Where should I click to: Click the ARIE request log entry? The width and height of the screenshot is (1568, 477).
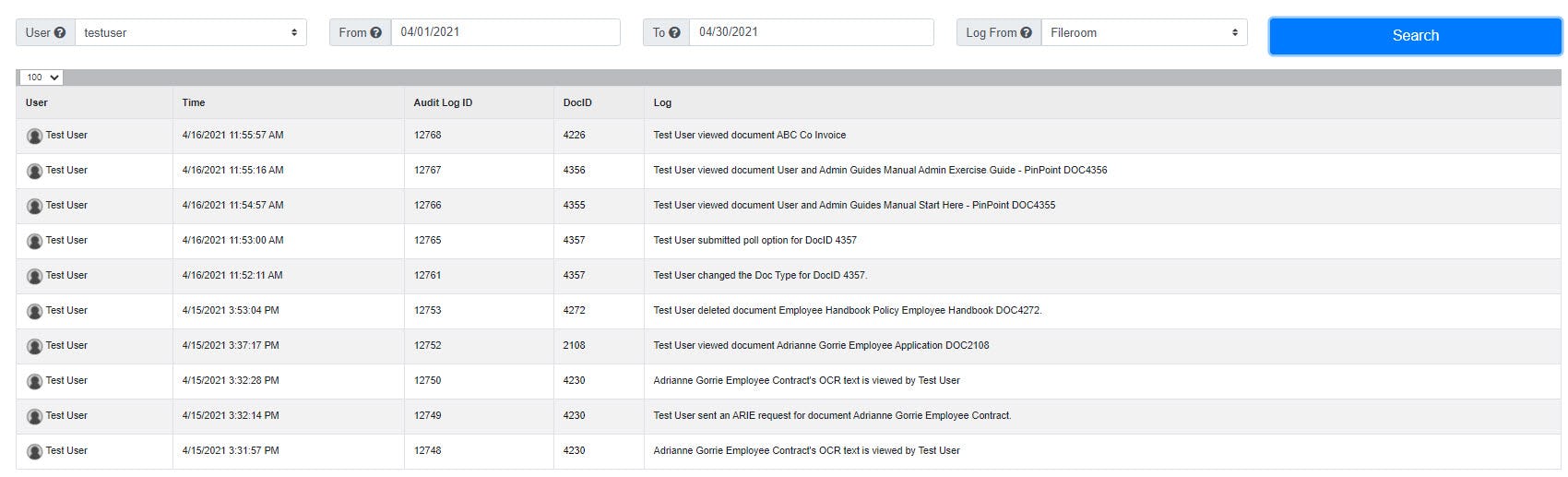[x=832, y=416]
